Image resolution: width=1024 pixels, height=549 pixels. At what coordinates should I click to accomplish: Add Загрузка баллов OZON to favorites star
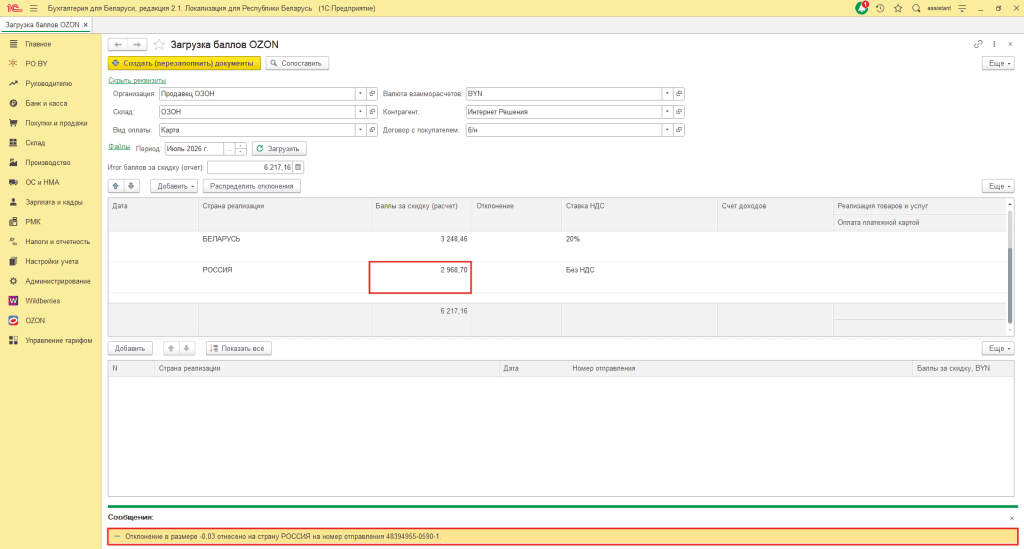point(159,44)
